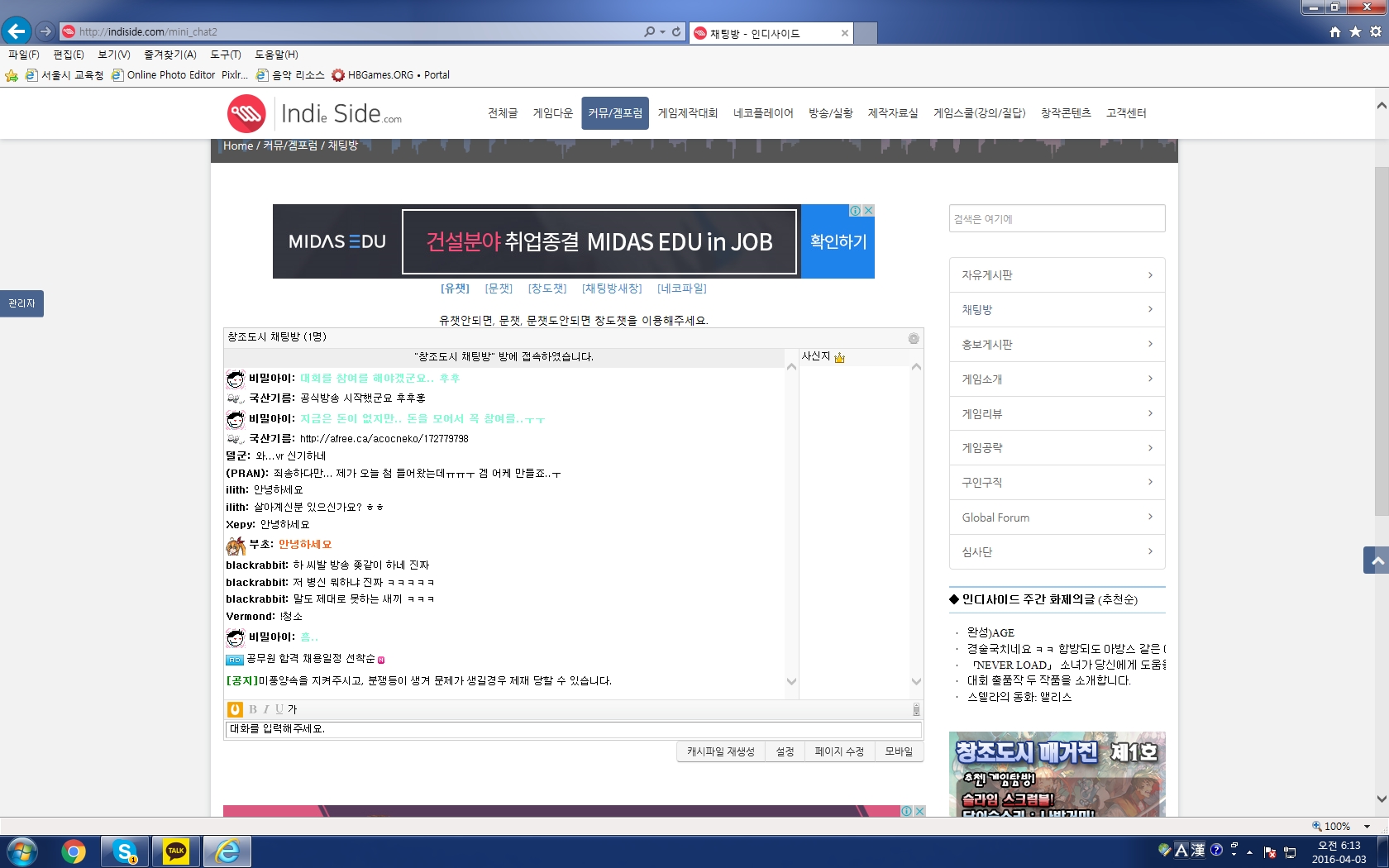Open KakaoTalk from the taskbar
This screenshot has height=868, width=1389.
176,851
